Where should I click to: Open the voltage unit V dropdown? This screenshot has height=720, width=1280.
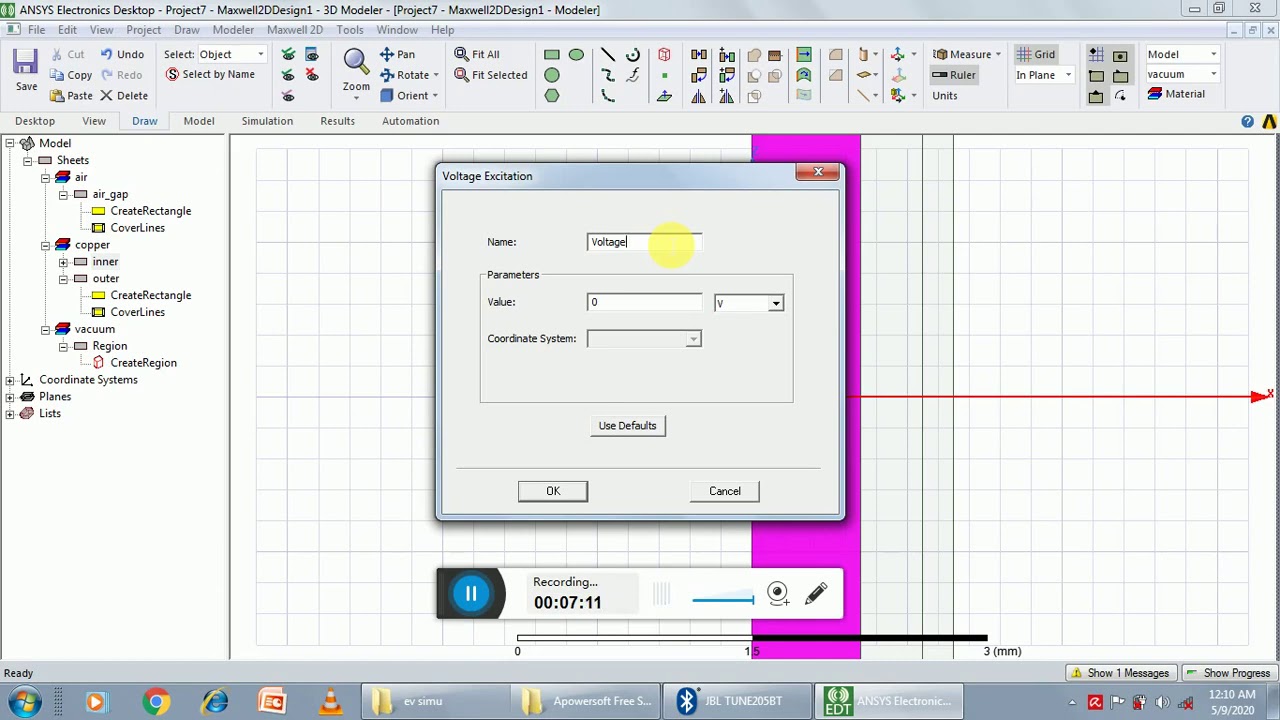775,303
